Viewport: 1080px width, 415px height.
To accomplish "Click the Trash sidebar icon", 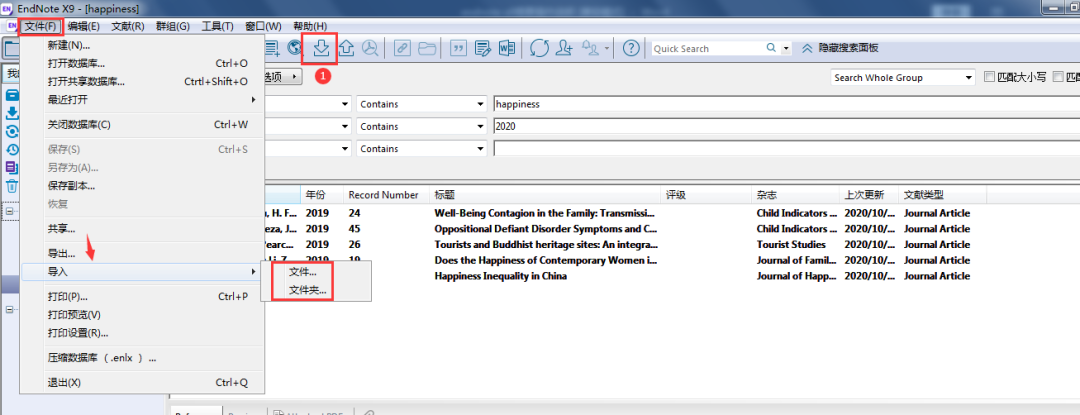I will click(x=12, y=185).
